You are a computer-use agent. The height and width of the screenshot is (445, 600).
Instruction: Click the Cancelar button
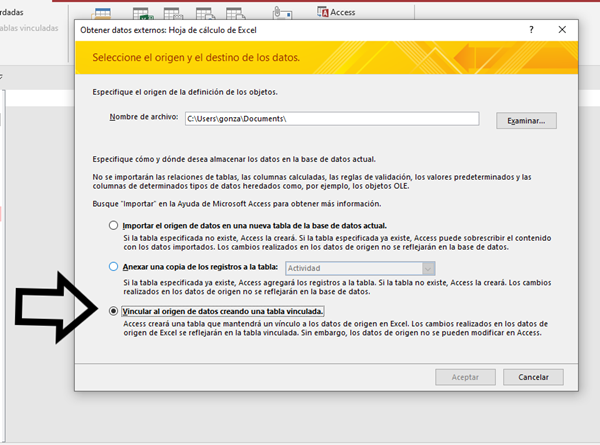532,377
